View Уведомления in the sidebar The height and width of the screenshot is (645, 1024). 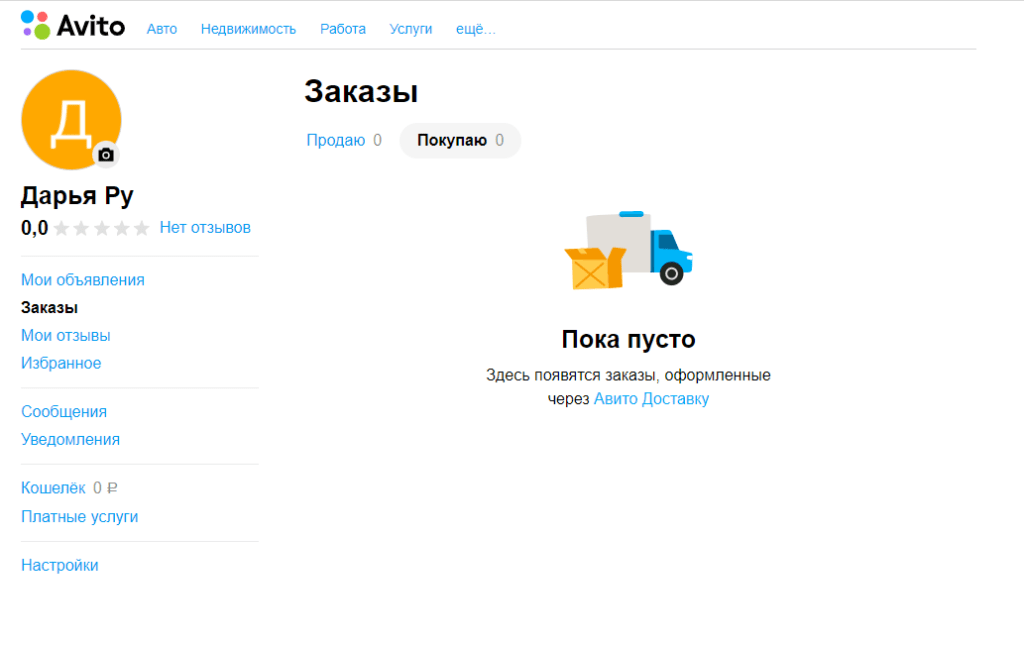(70, 439)
